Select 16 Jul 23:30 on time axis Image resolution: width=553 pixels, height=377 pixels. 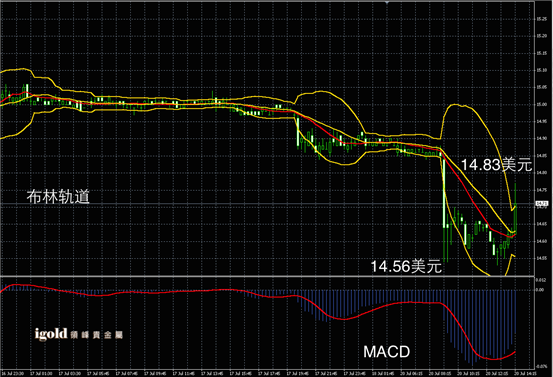tap(13, 373)
